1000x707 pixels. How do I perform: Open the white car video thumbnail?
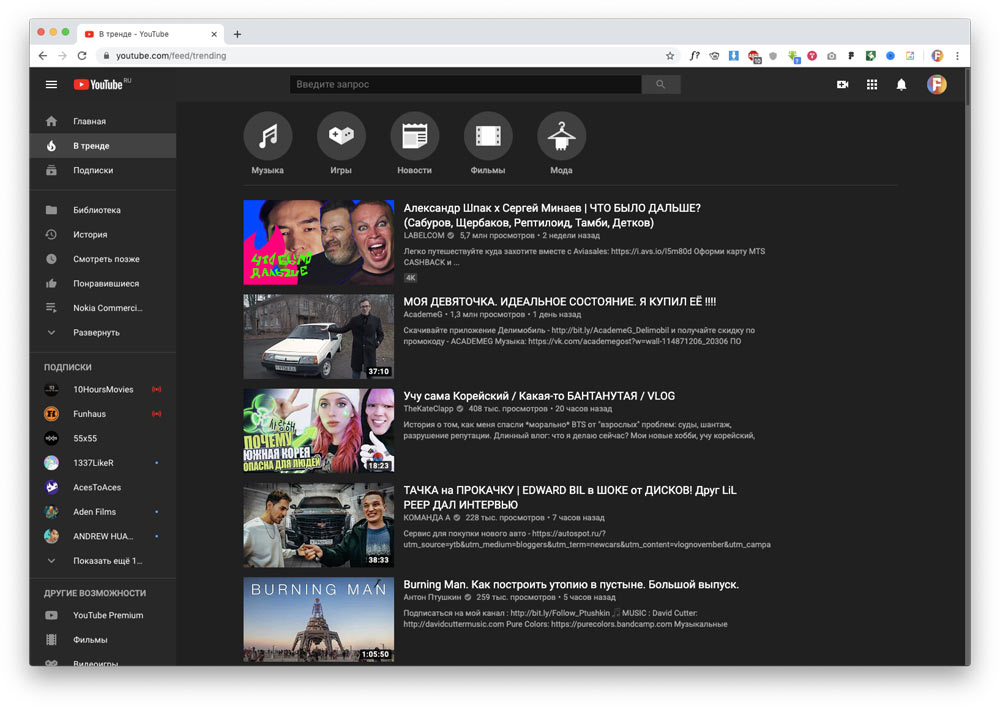point(318,336)
